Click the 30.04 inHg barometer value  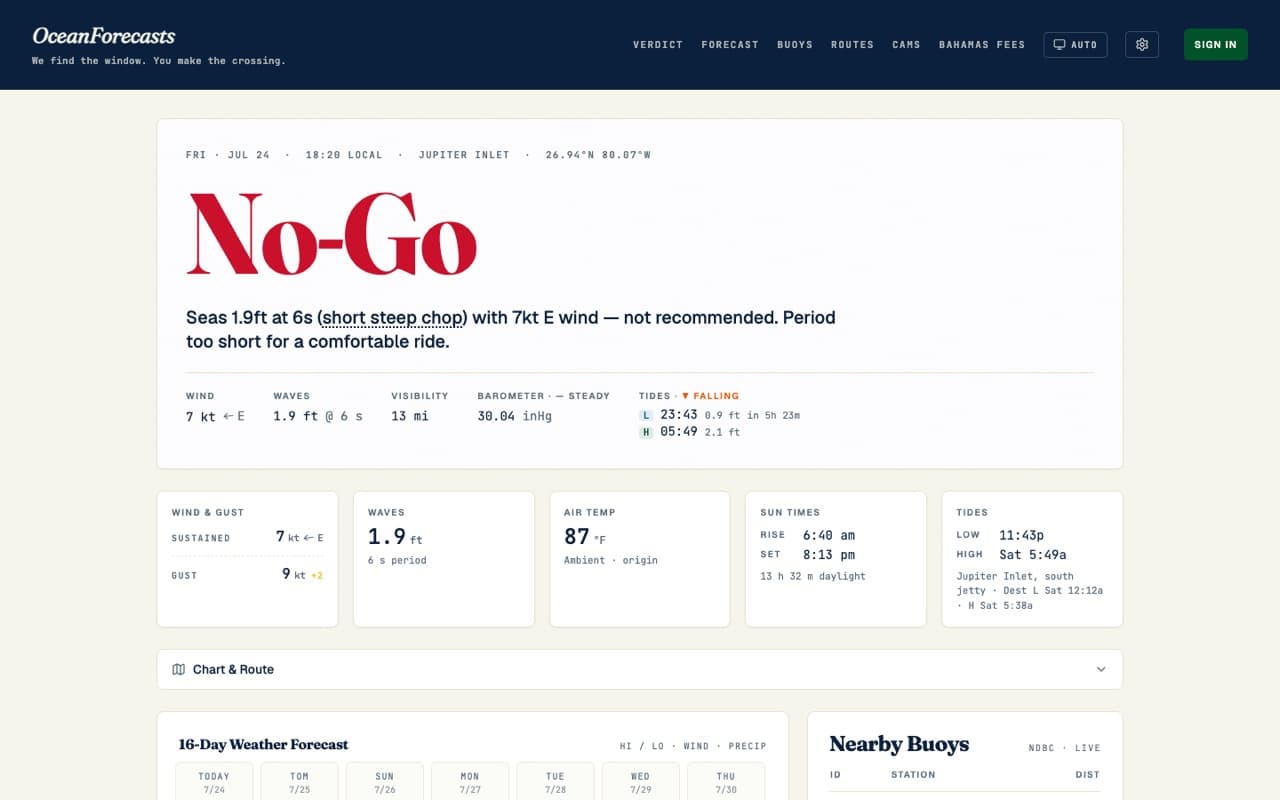514,416
